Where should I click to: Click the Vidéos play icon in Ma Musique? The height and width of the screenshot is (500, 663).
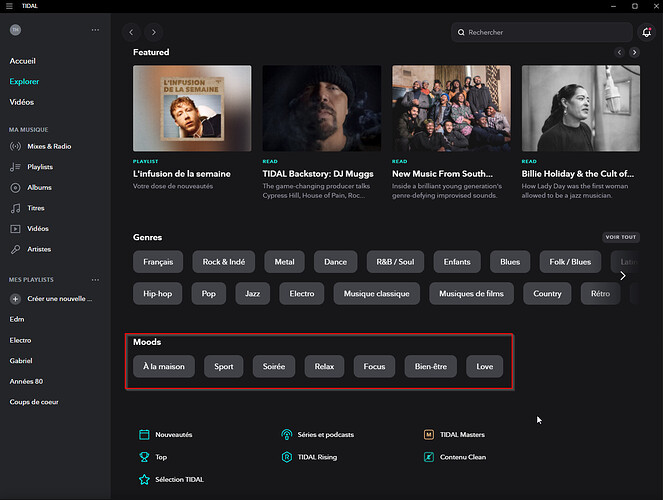coord(15,229)
